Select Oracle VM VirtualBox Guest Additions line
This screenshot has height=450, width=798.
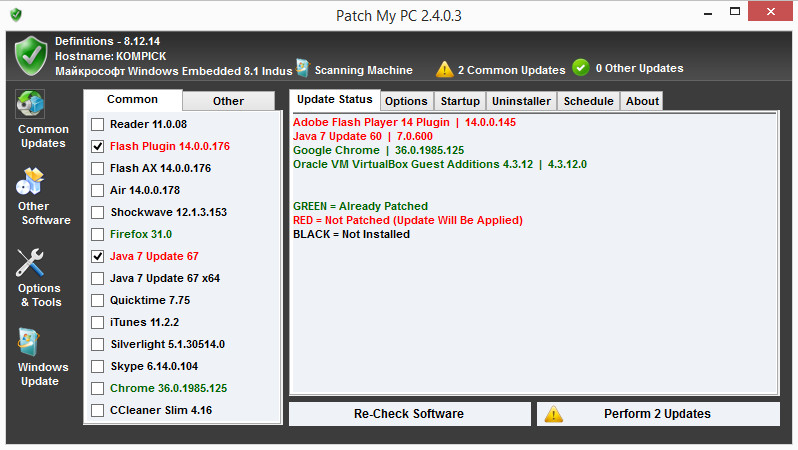coord(440,164)
